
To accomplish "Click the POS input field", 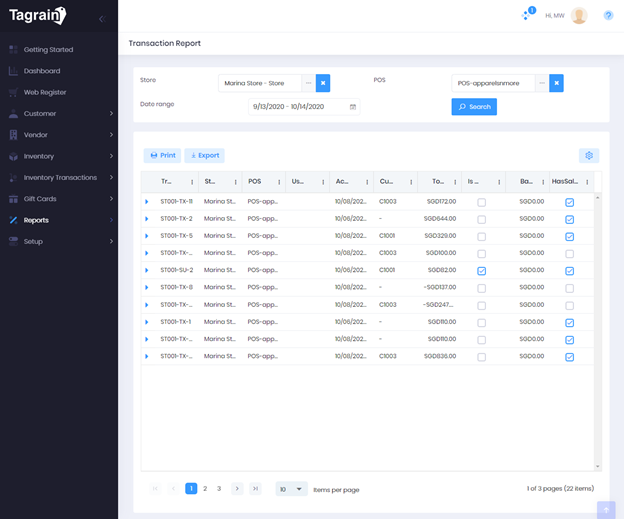I will [493, 83].
